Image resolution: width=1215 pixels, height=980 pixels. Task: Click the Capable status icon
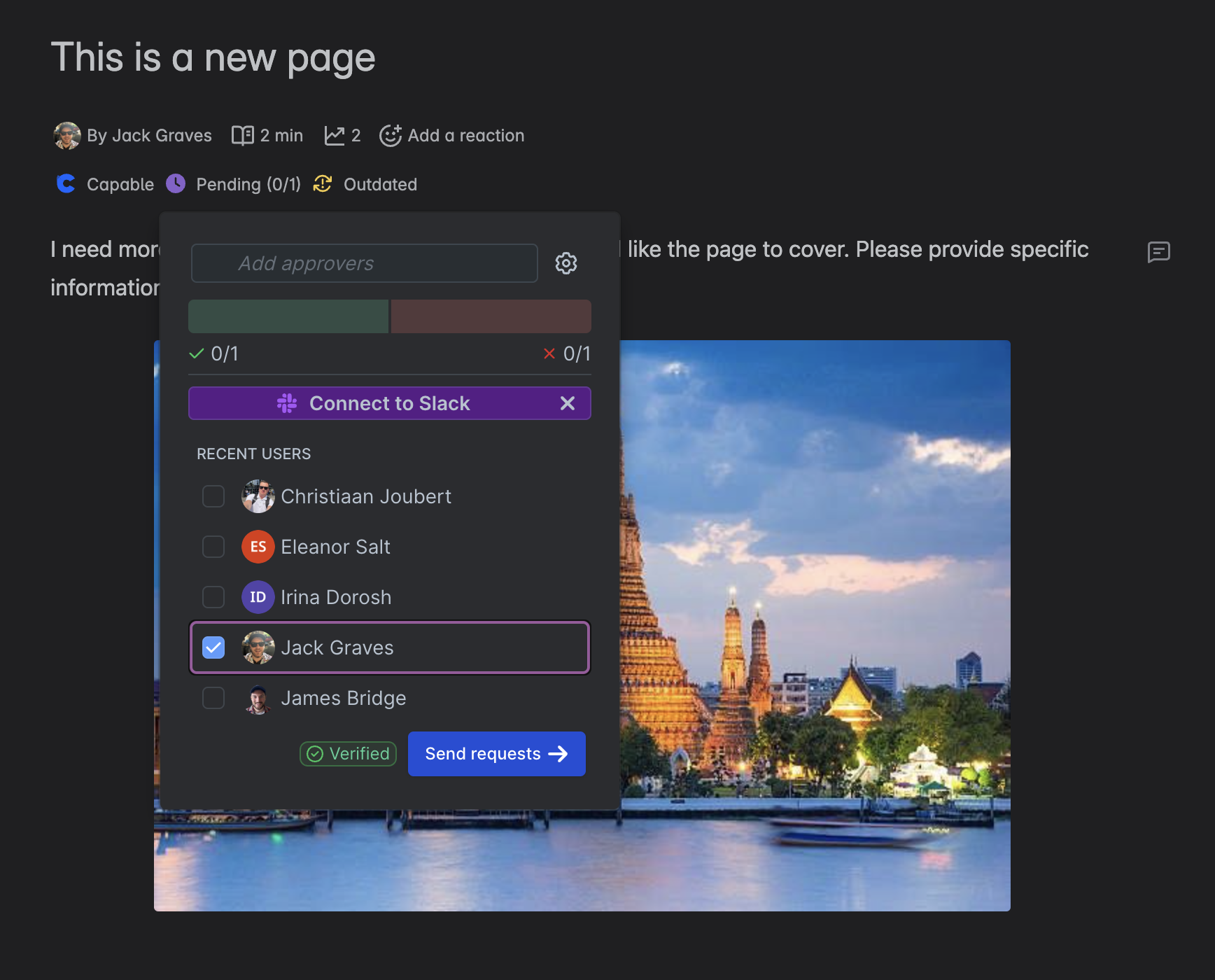coord(66,184)
